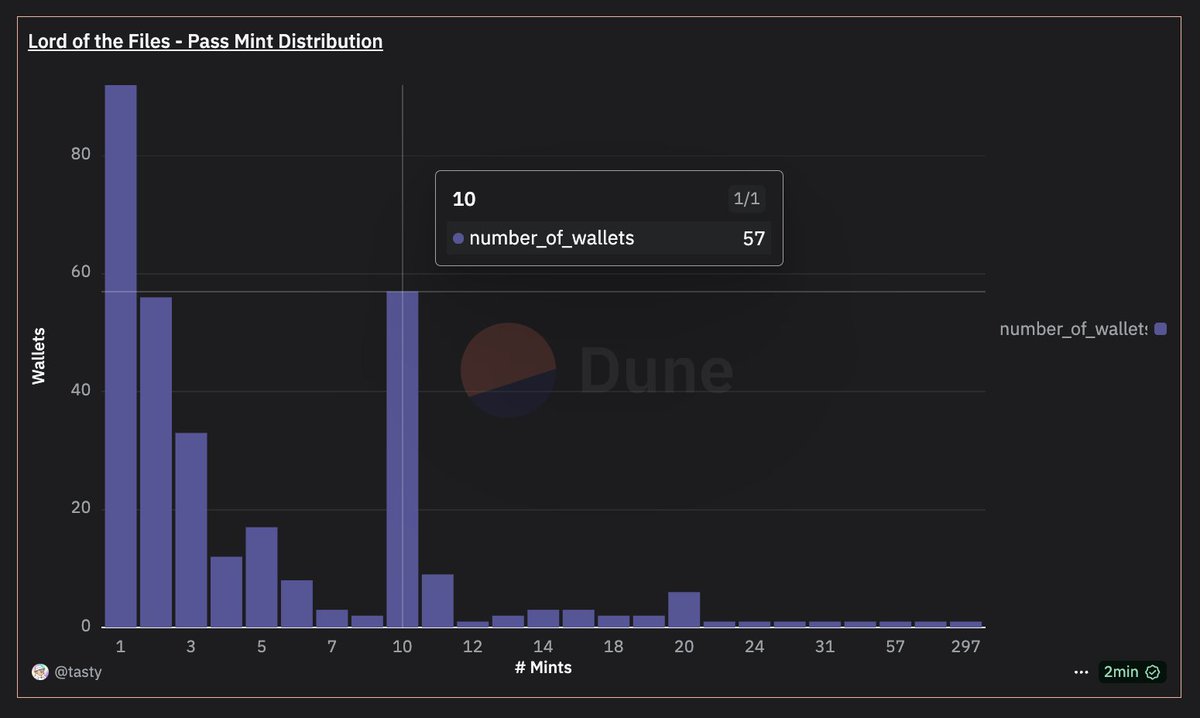Click the tooltip showing number_of_wallets 57
Image resolution: width=1200 pixels, height=718 pixels.
[x=608, y=218]
